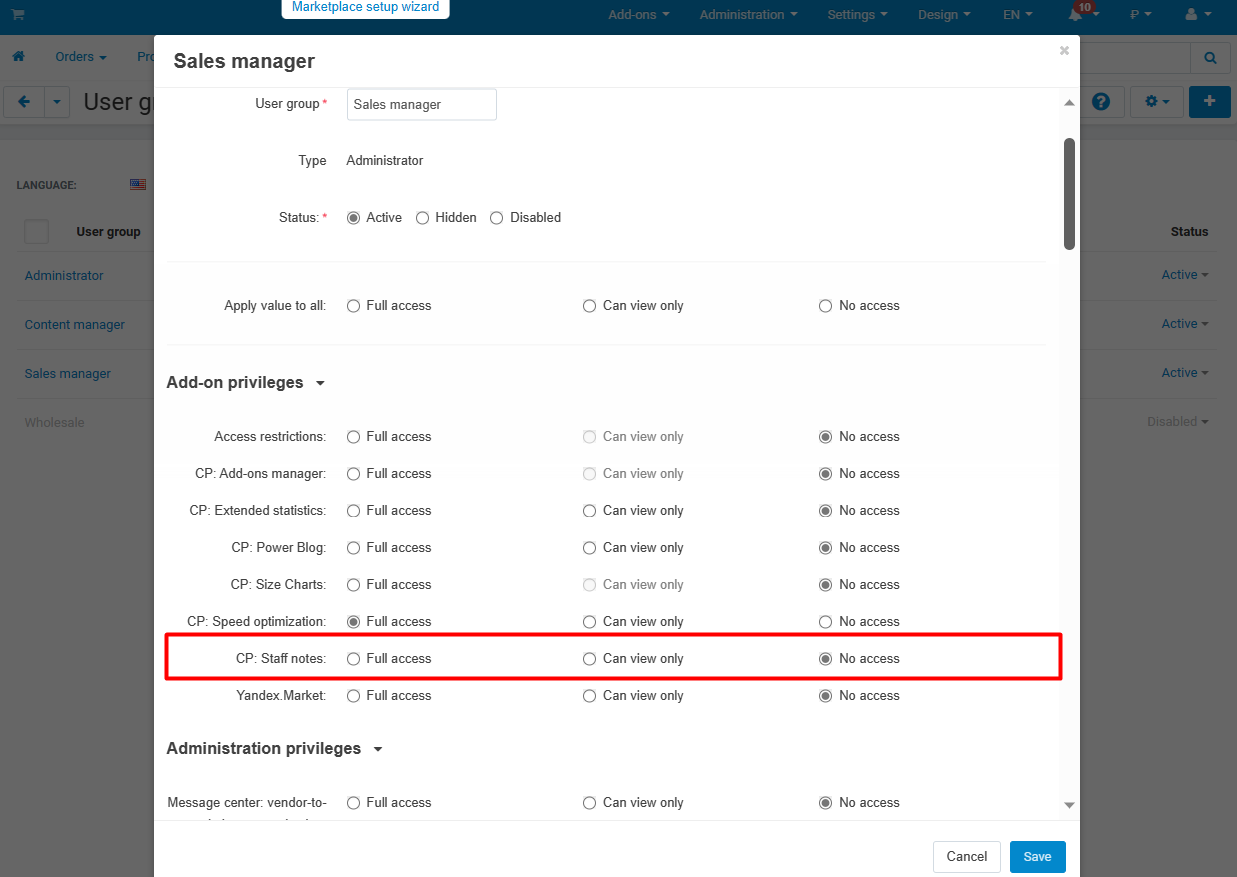Image resolution: width=1237 pixels, height=877 pixels.
Task: Open the back button dropdown arrow
Action: [57, 102]
